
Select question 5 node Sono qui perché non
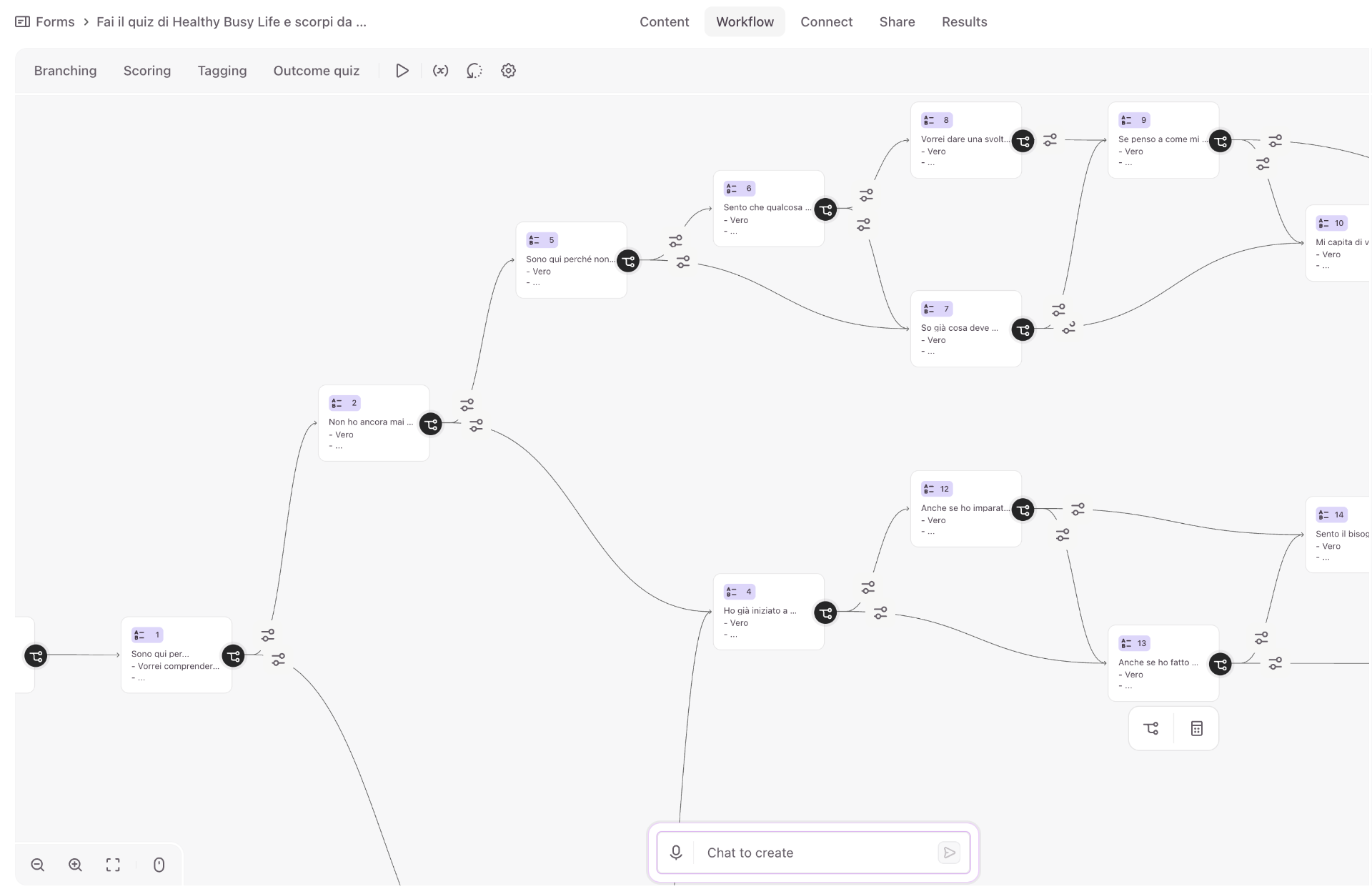point(571,260)
